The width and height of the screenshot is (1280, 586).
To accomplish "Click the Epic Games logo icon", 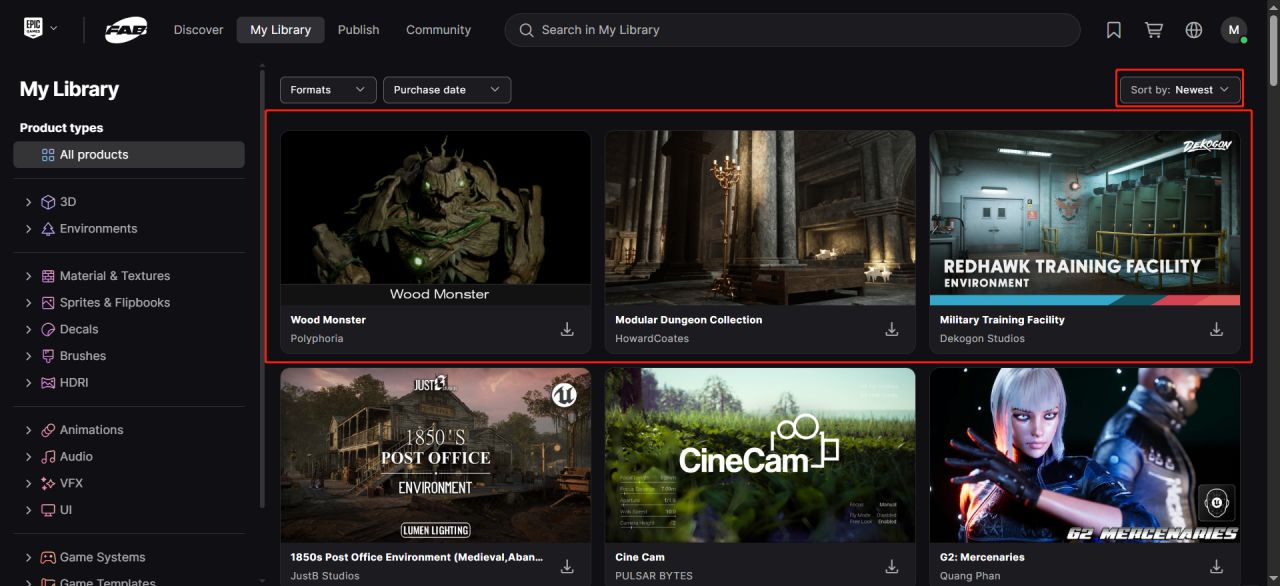I will coord(34,29).
